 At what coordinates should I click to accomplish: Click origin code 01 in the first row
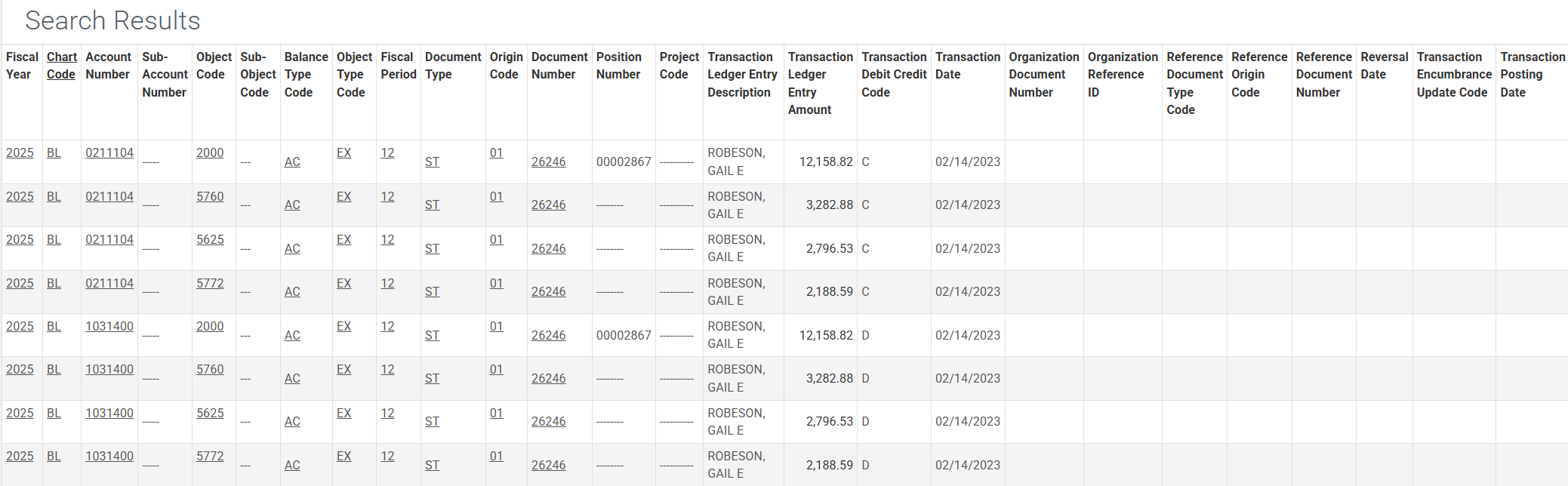click(496, 152)
